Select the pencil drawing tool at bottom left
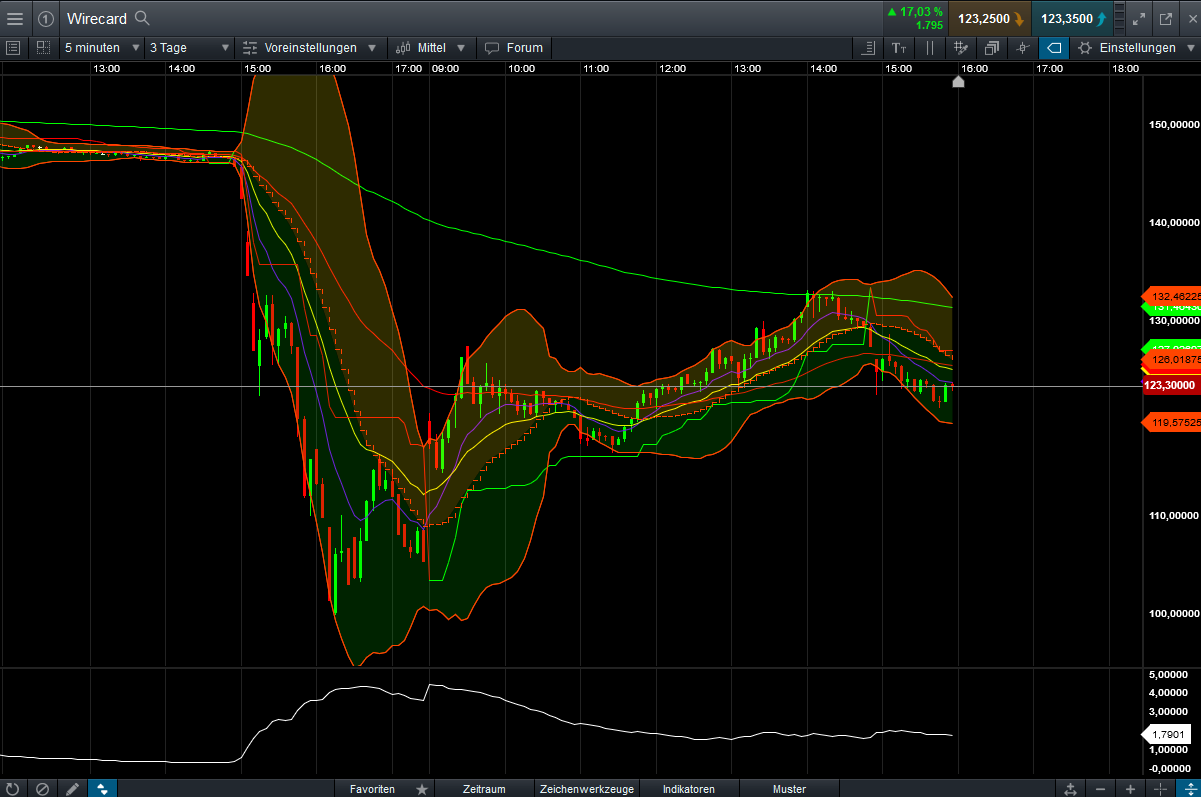1201x797 pixels. 71,789
